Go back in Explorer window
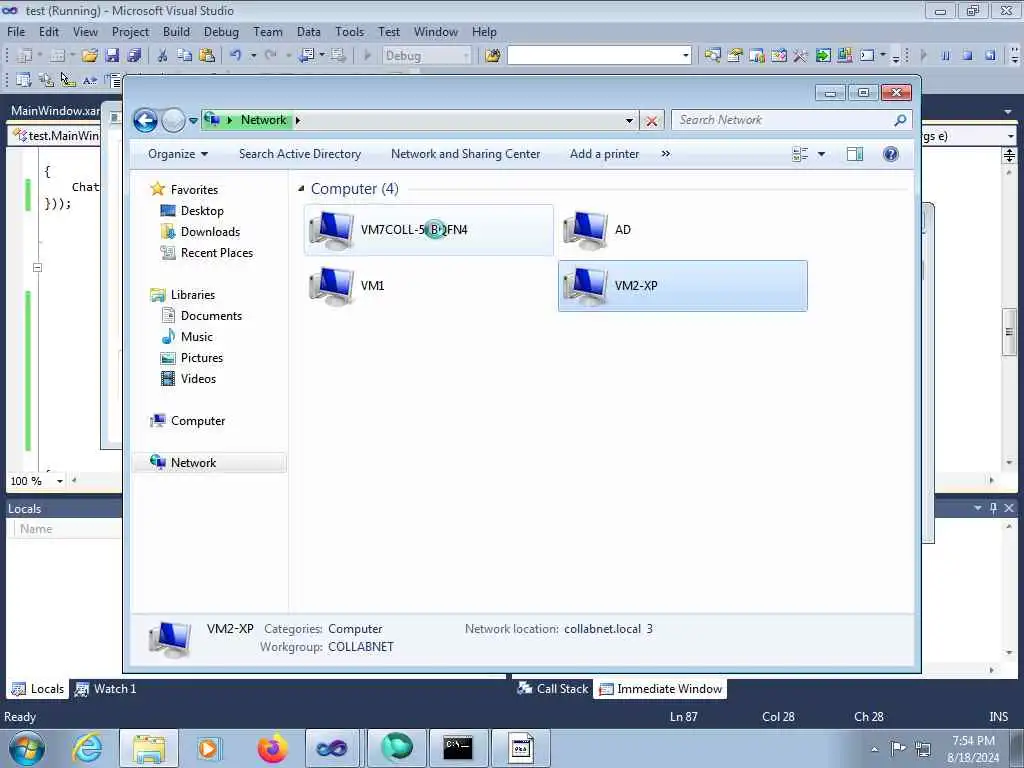The image size is (1024, 768). coord(146,120)
